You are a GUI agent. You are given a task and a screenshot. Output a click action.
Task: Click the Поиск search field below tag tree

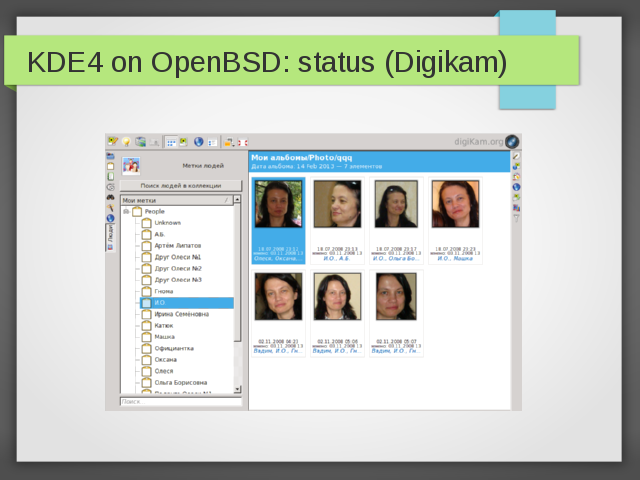(180, 402)
